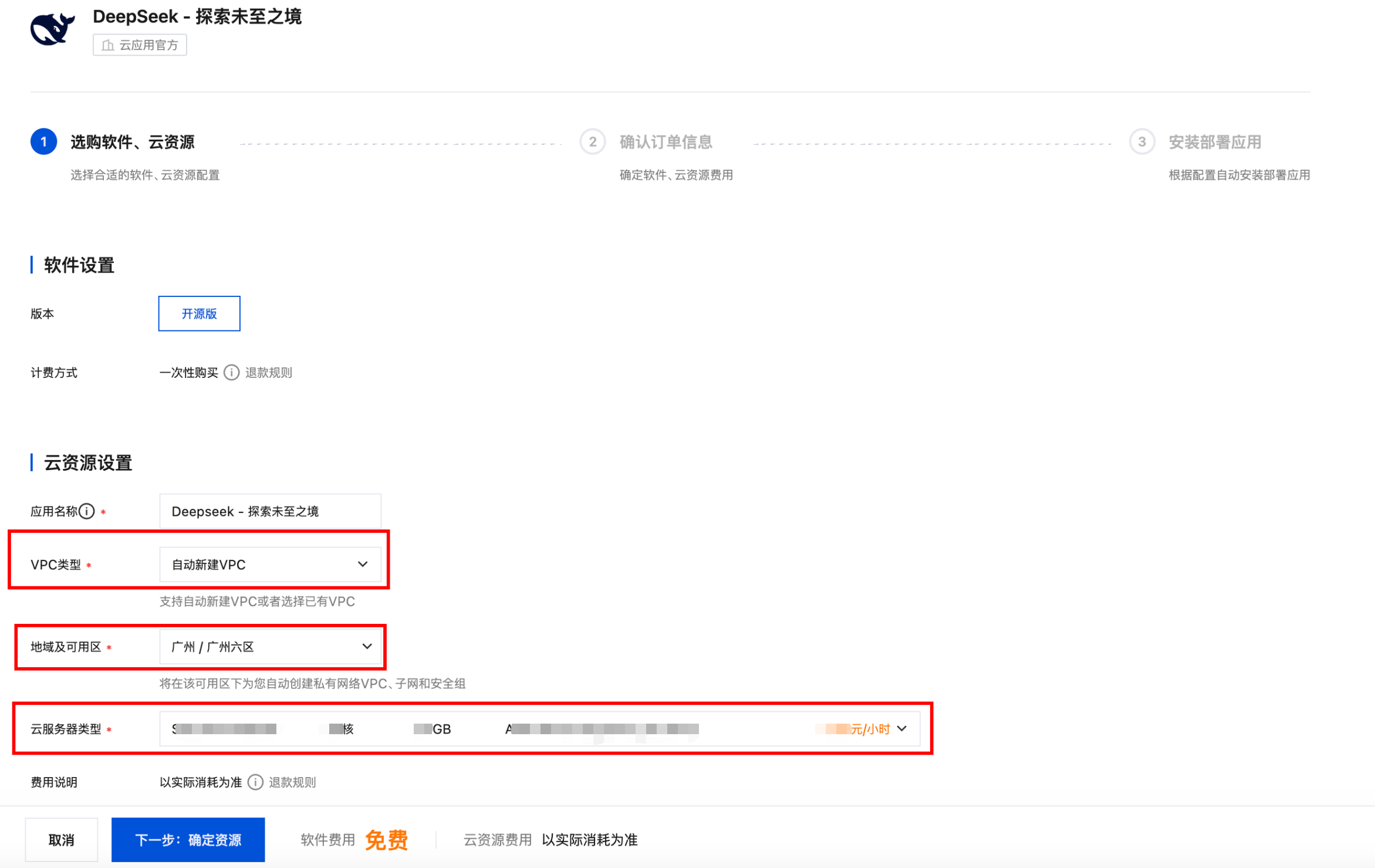The height and width of the screenshot is (868, 1375).
Task: Open the 云服务器类型 dropdown
Action: [x=539, y=729]
